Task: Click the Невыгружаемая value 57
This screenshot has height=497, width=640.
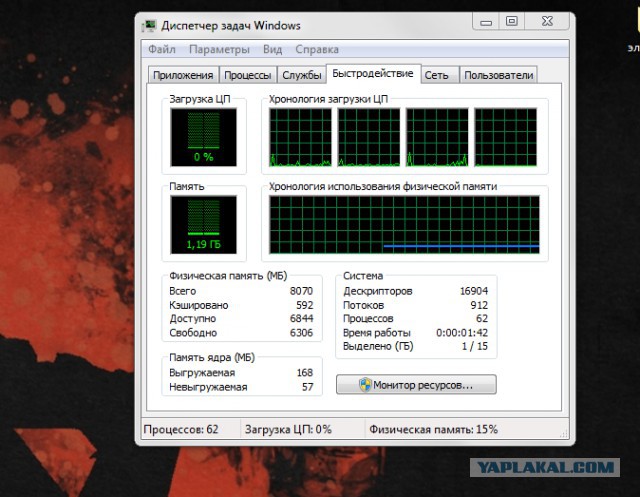Action: pyautogui.click(x=308, y=387)
